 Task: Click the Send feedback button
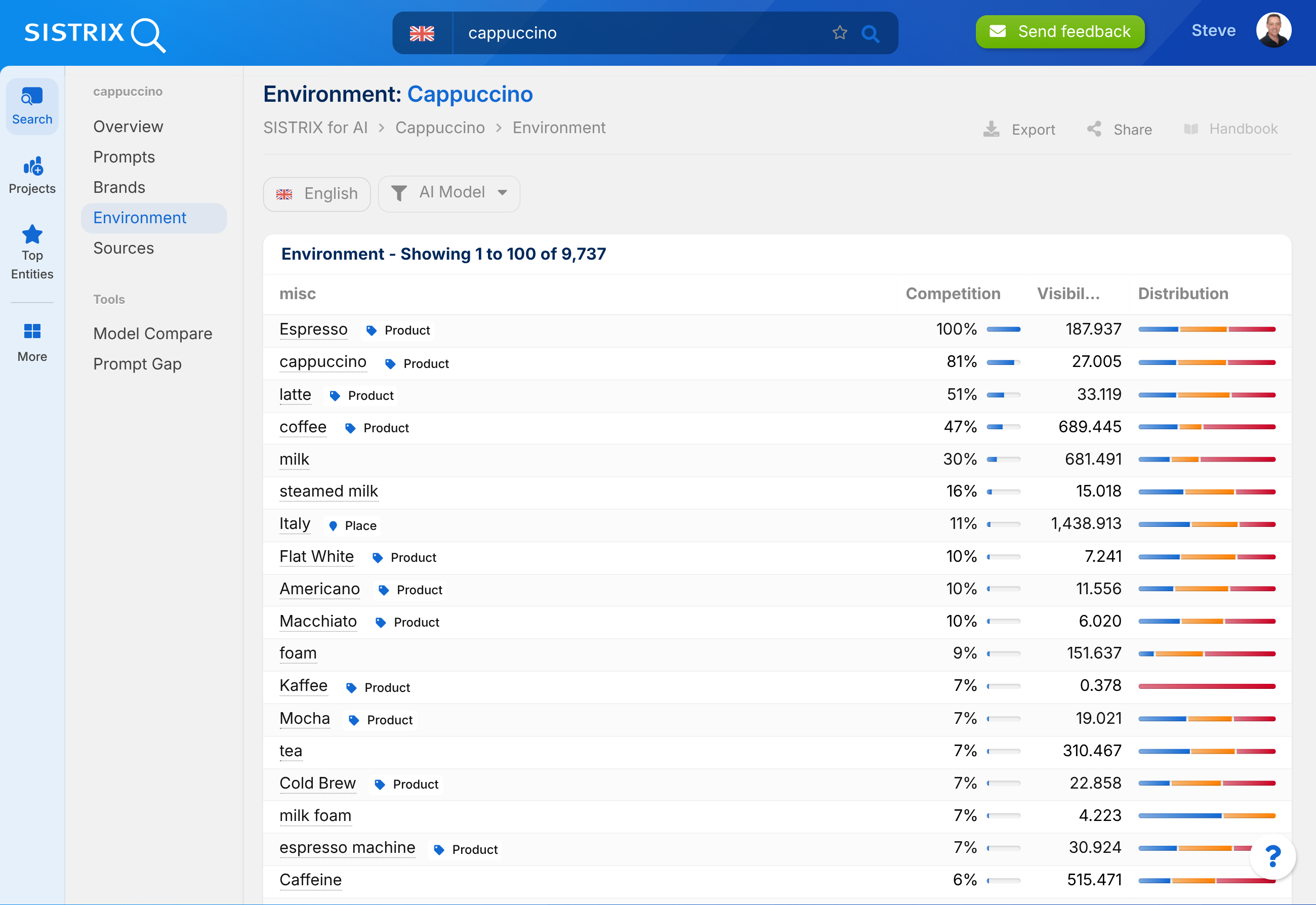[x=1060, y=32]
